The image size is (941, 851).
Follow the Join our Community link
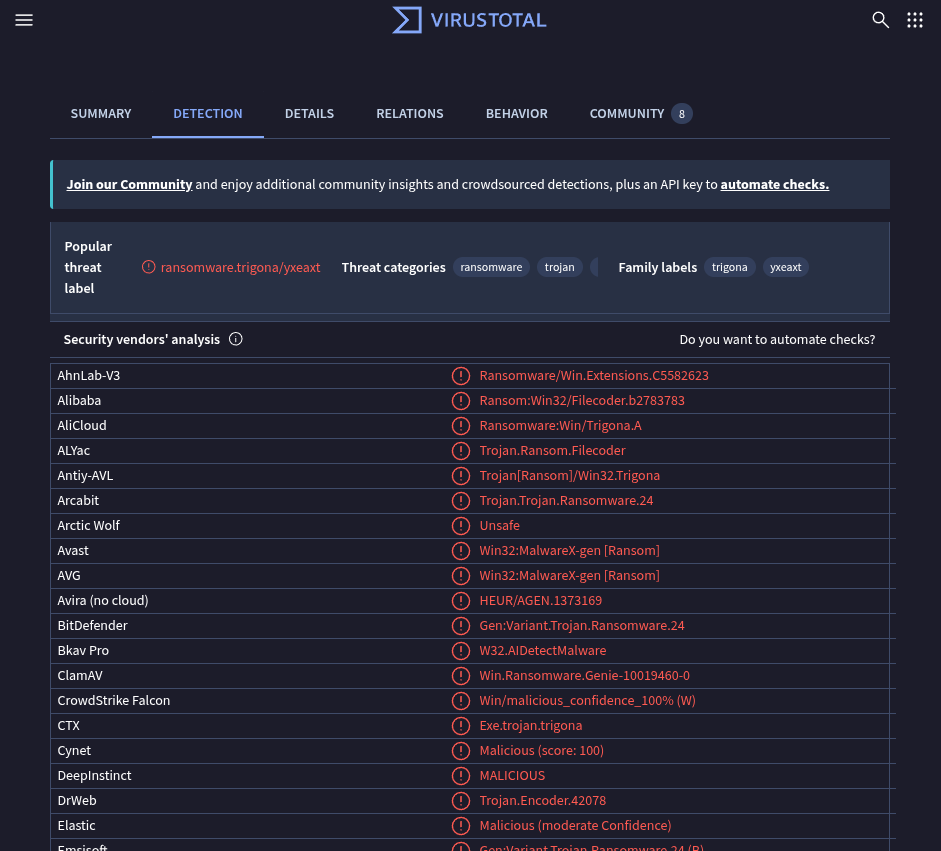coord(129,184)
